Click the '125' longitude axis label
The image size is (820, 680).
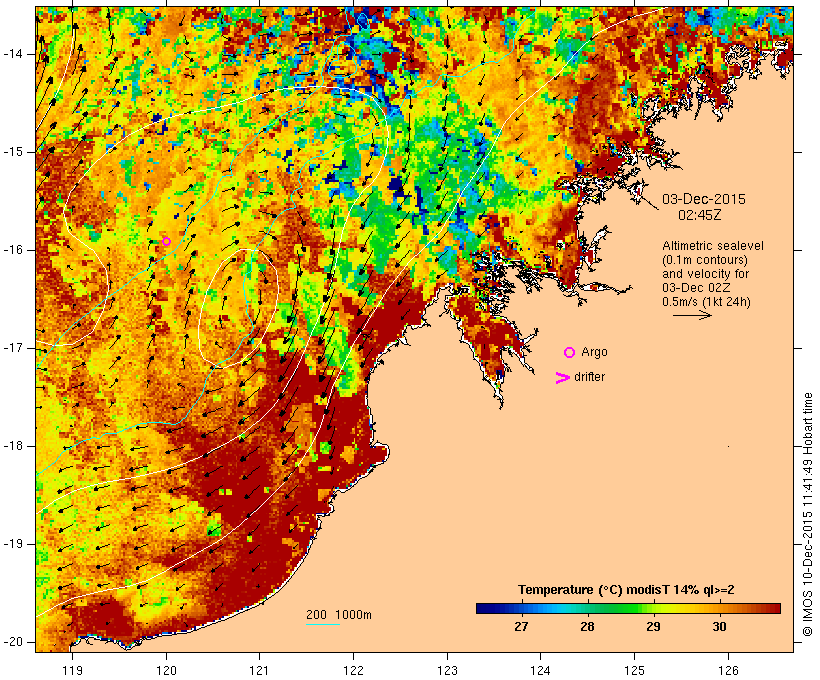click(x=634, y=670)
